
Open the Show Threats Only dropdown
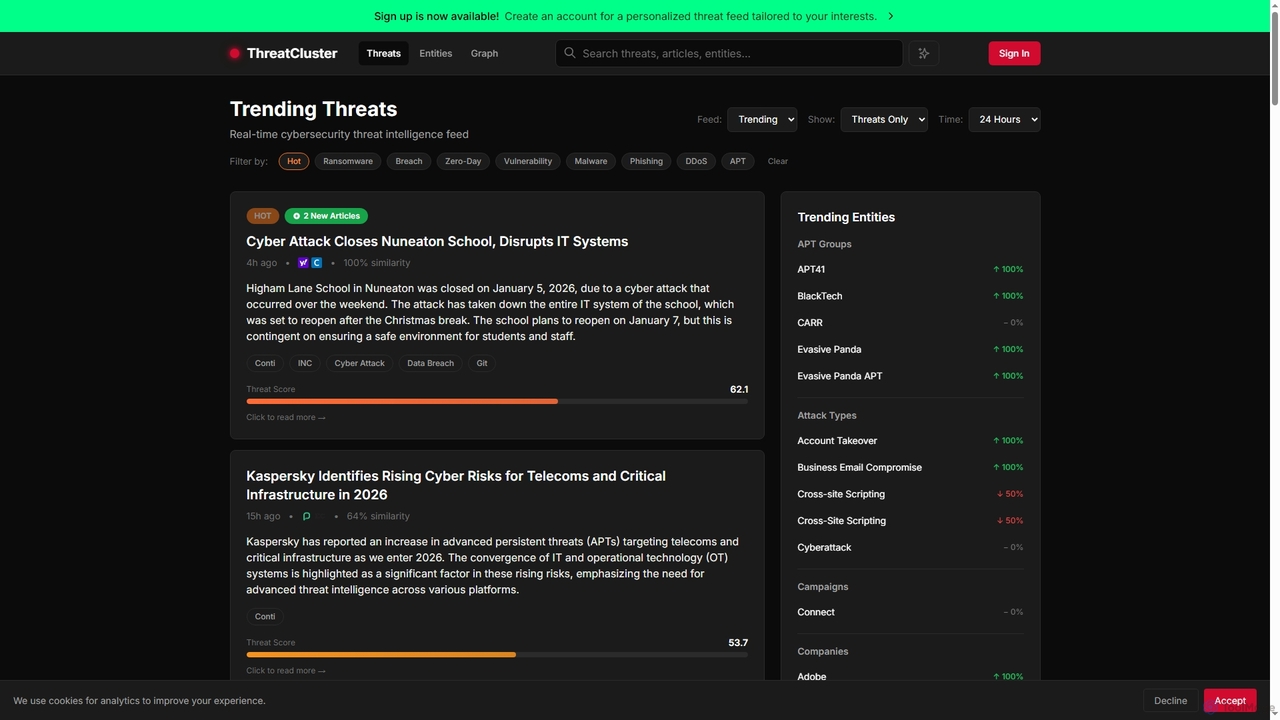click(x=884, y=119)
